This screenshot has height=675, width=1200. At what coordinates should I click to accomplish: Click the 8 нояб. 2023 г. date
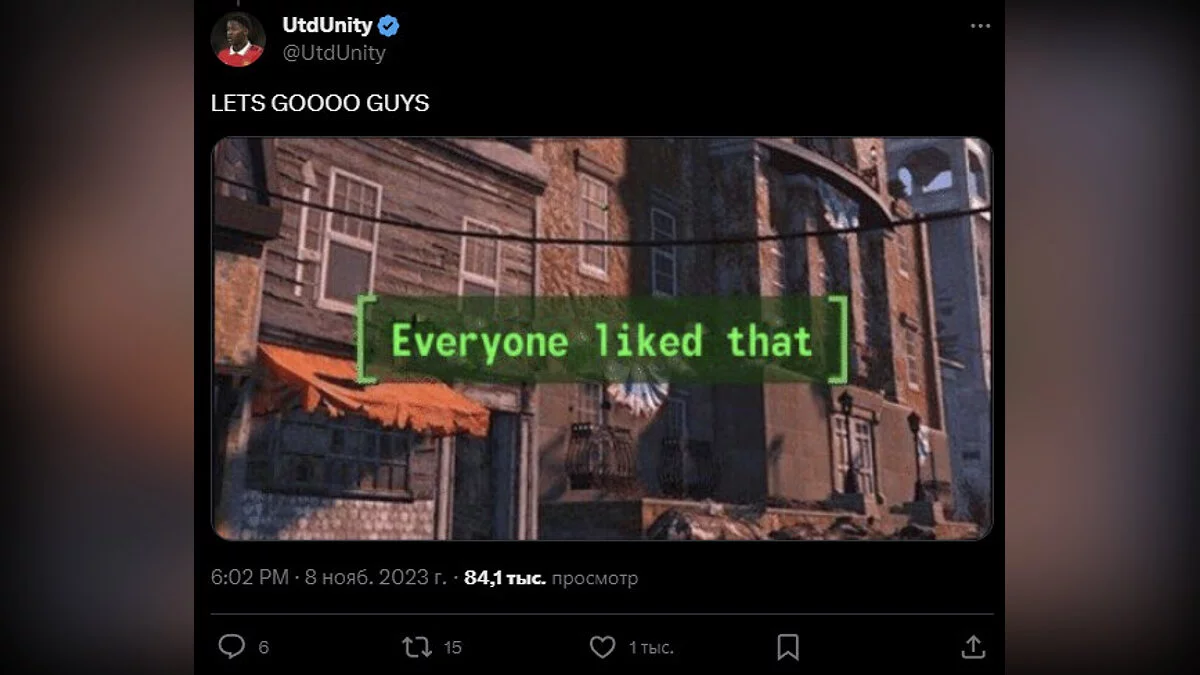[x=375, y=578]
